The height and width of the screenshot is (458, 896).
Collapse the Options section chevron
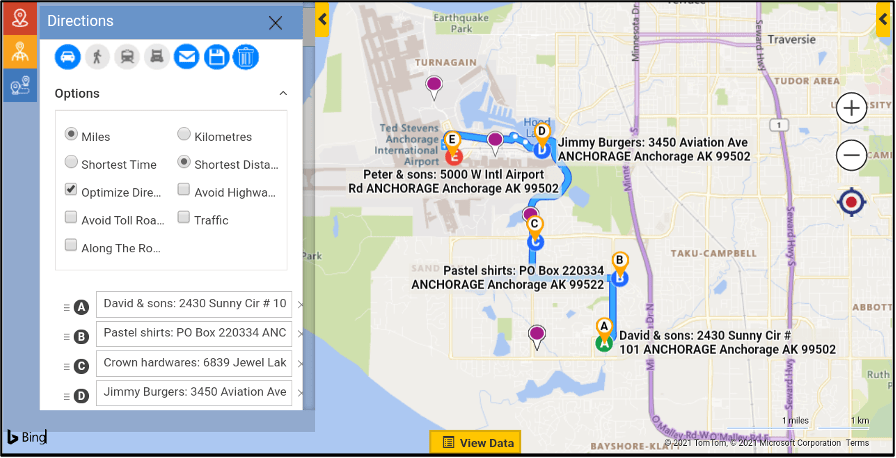pos(283,94)
